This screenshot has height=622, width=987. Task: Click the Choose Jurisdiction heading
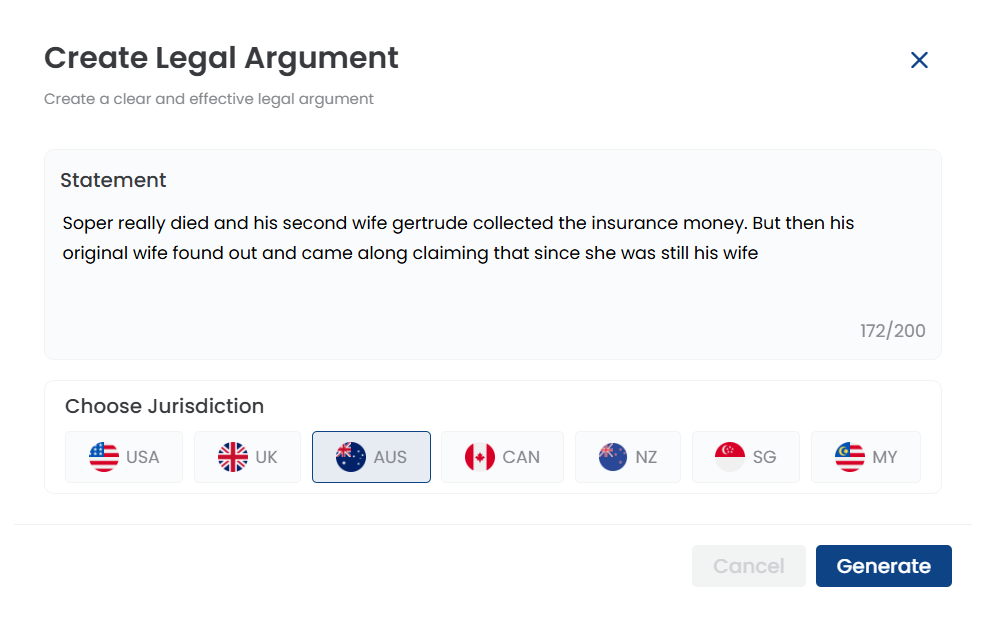pos(164,406)
